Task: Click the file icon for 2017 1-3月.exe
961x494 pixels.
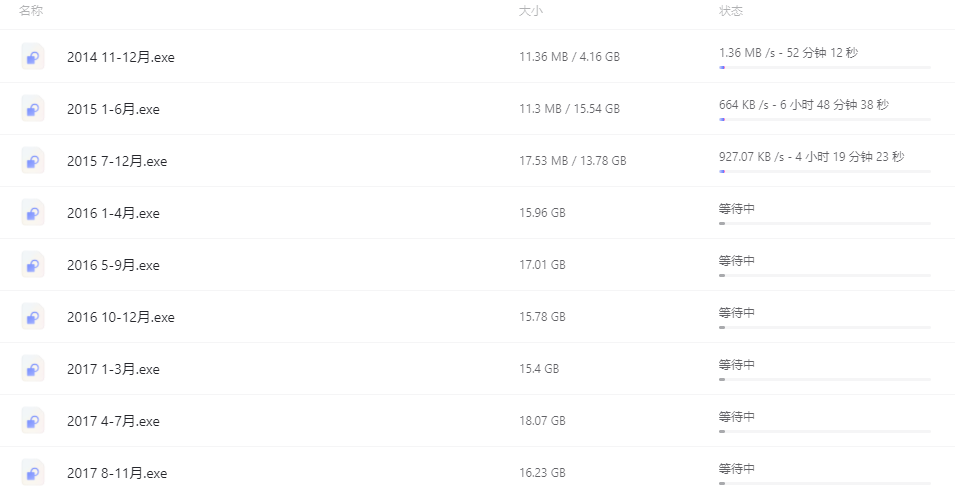Action: pos(32,369)
